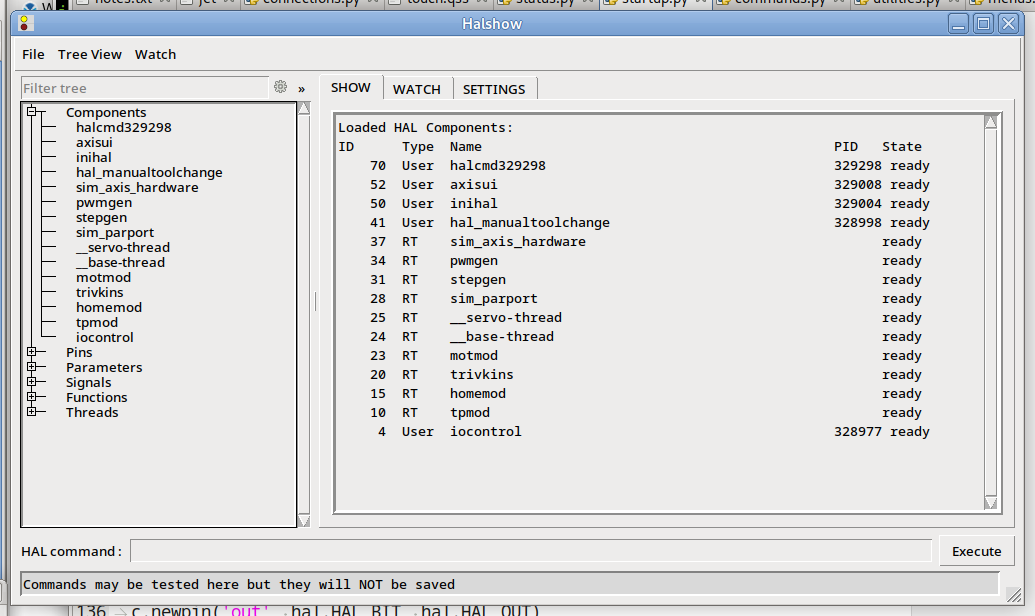Open the Watch menu
The width and height of the screenshot is (1035, 616).
pos(156,55)
